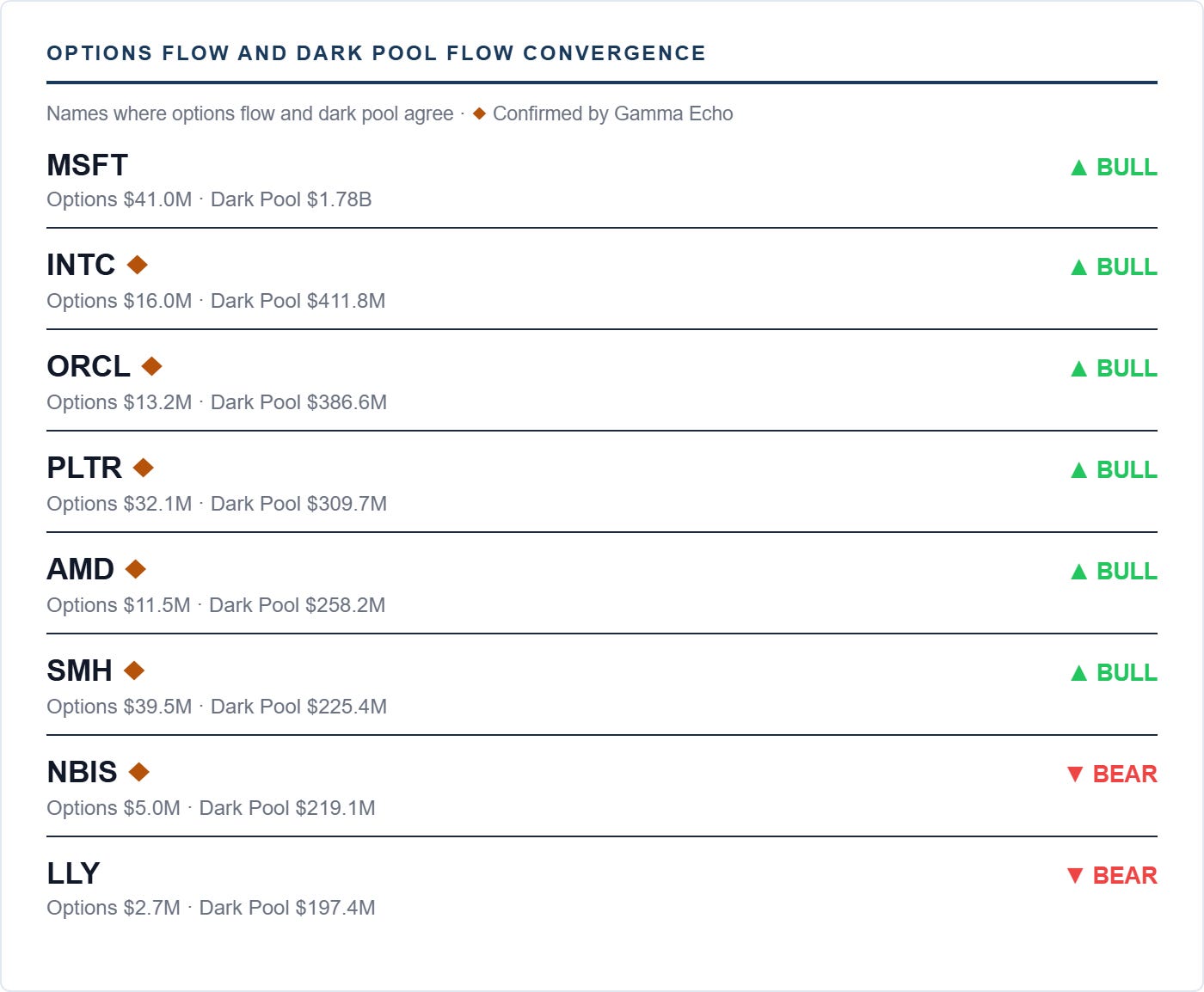The height and width of the screenshot is (992, 1204).
Task: Click the orange diamond next to ORCL
Action: pyautogui.click(x=152, y=366)
